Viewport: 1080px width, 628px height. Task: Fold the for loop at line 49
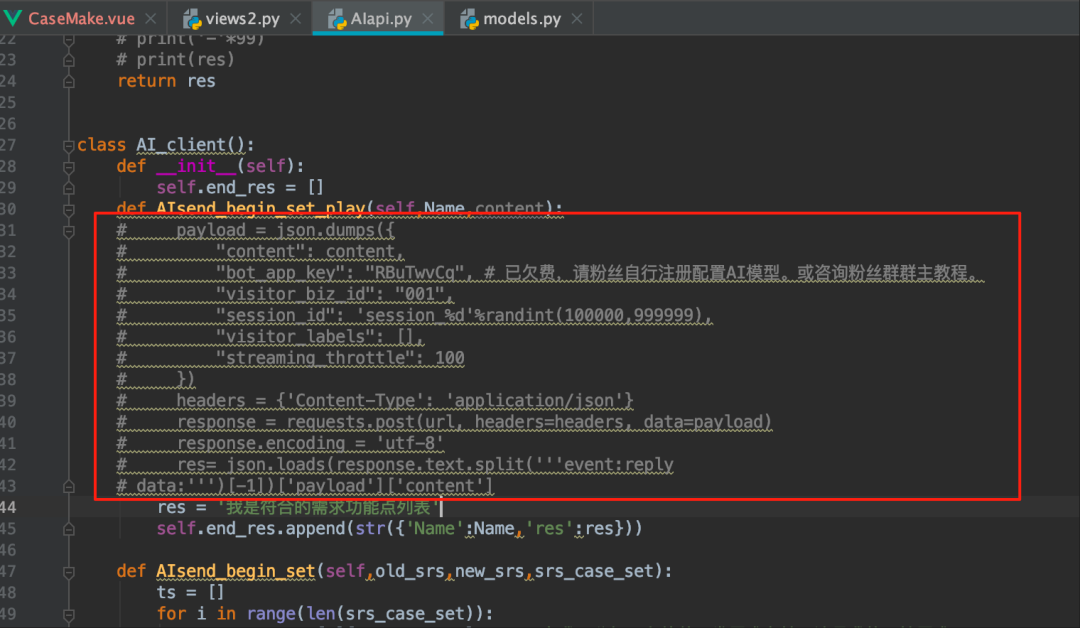coord(68,614)
